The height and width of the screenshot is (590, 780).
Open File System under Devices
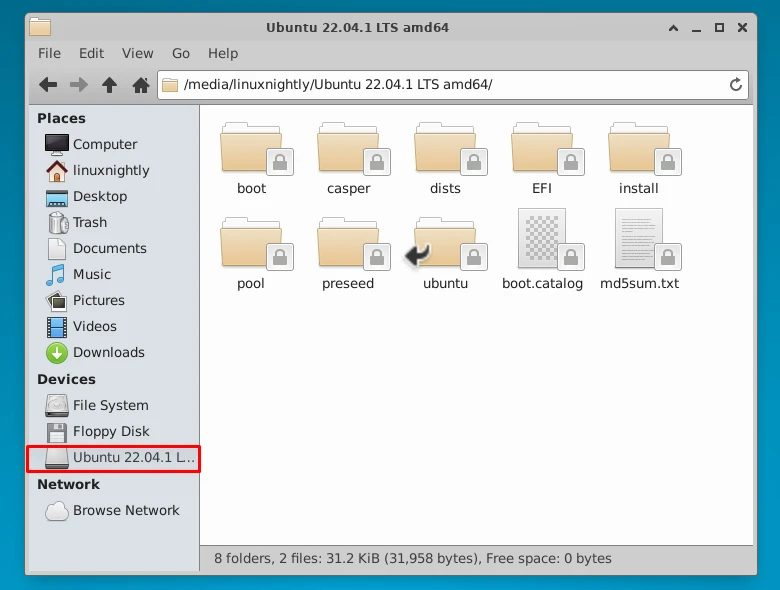click(x=114, y=405)
